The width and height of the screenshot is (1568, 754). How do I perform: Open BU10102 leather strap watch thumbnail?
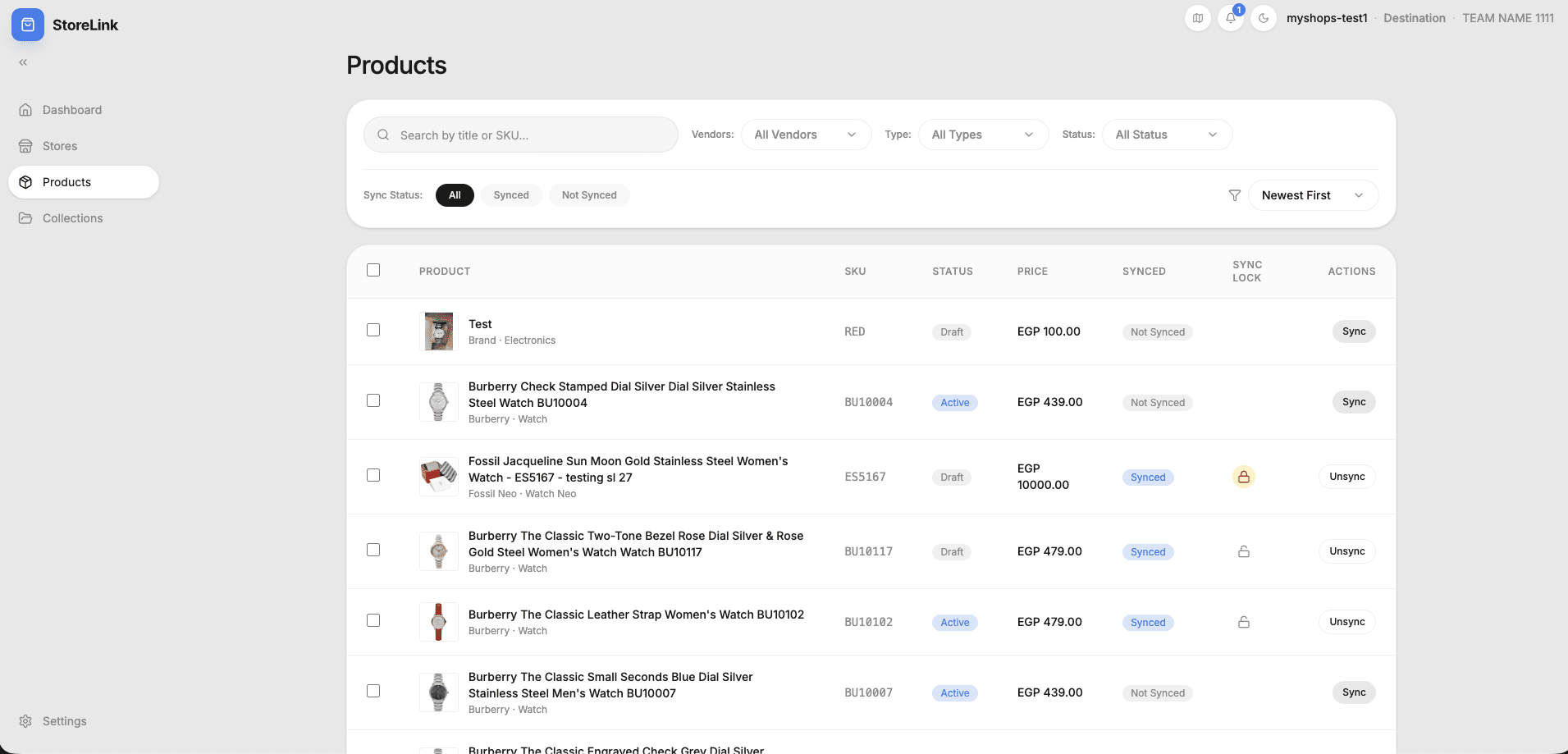coord(439,622)
